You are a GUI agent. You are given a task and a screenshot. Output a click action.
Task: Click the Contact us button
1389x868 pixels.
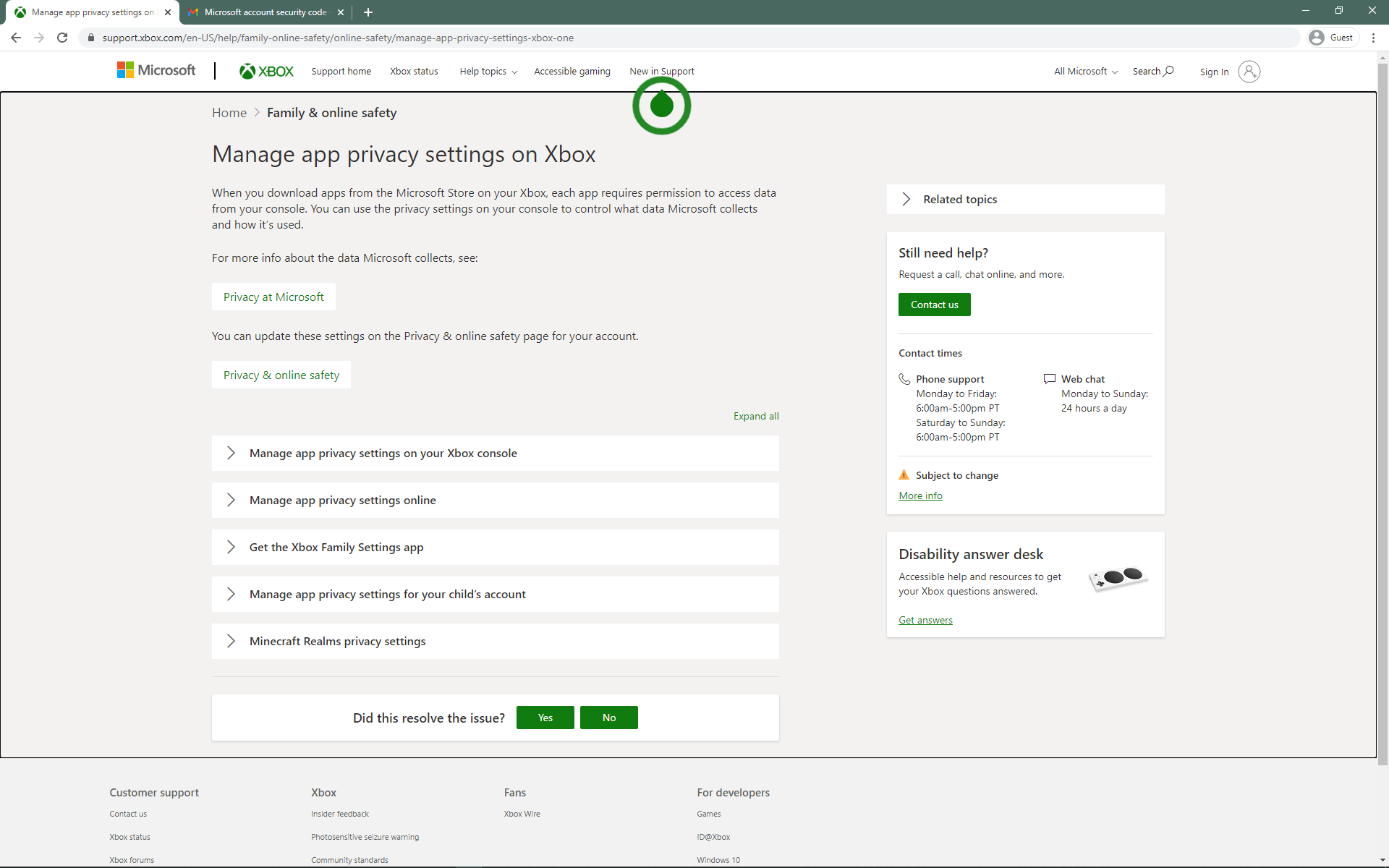point(934,304)
